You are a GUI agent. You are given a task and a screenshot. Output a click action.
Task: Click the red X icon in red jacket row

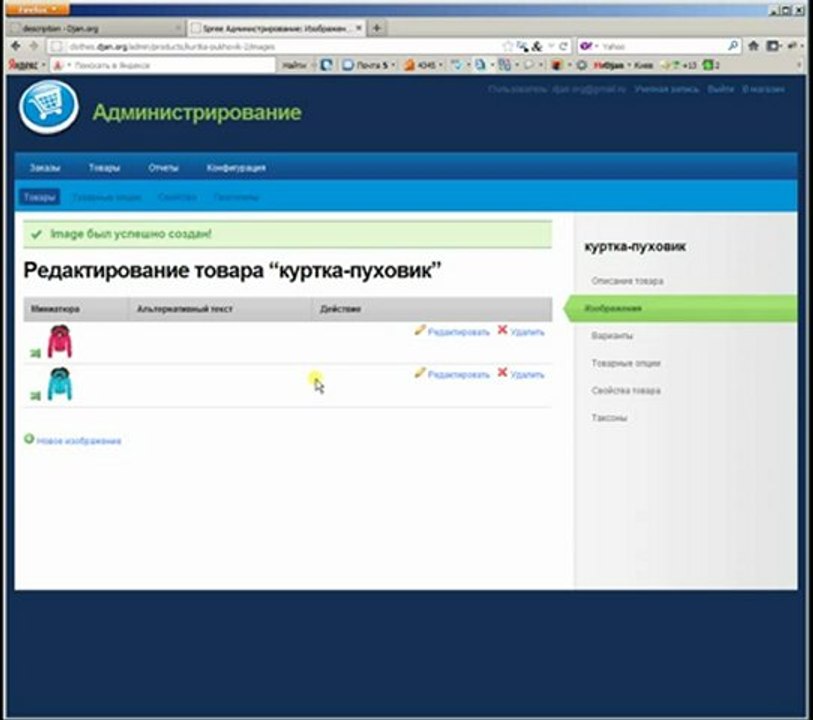(502, 330)
